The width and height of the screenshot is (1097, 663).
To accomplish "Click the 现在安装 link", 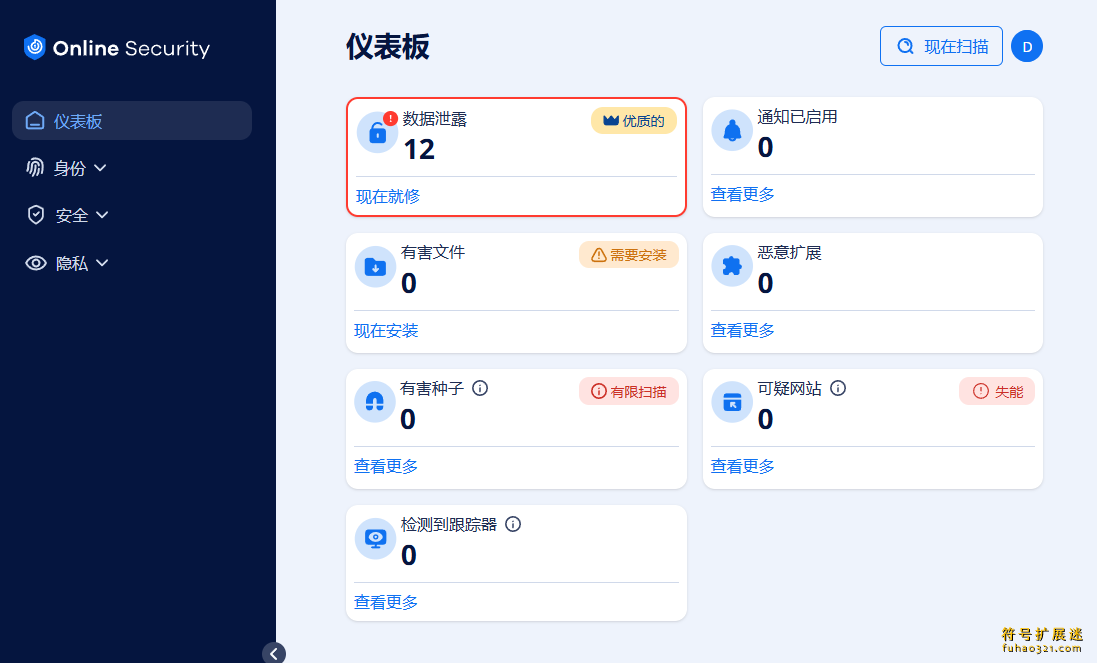I will (x=385, y=331).
